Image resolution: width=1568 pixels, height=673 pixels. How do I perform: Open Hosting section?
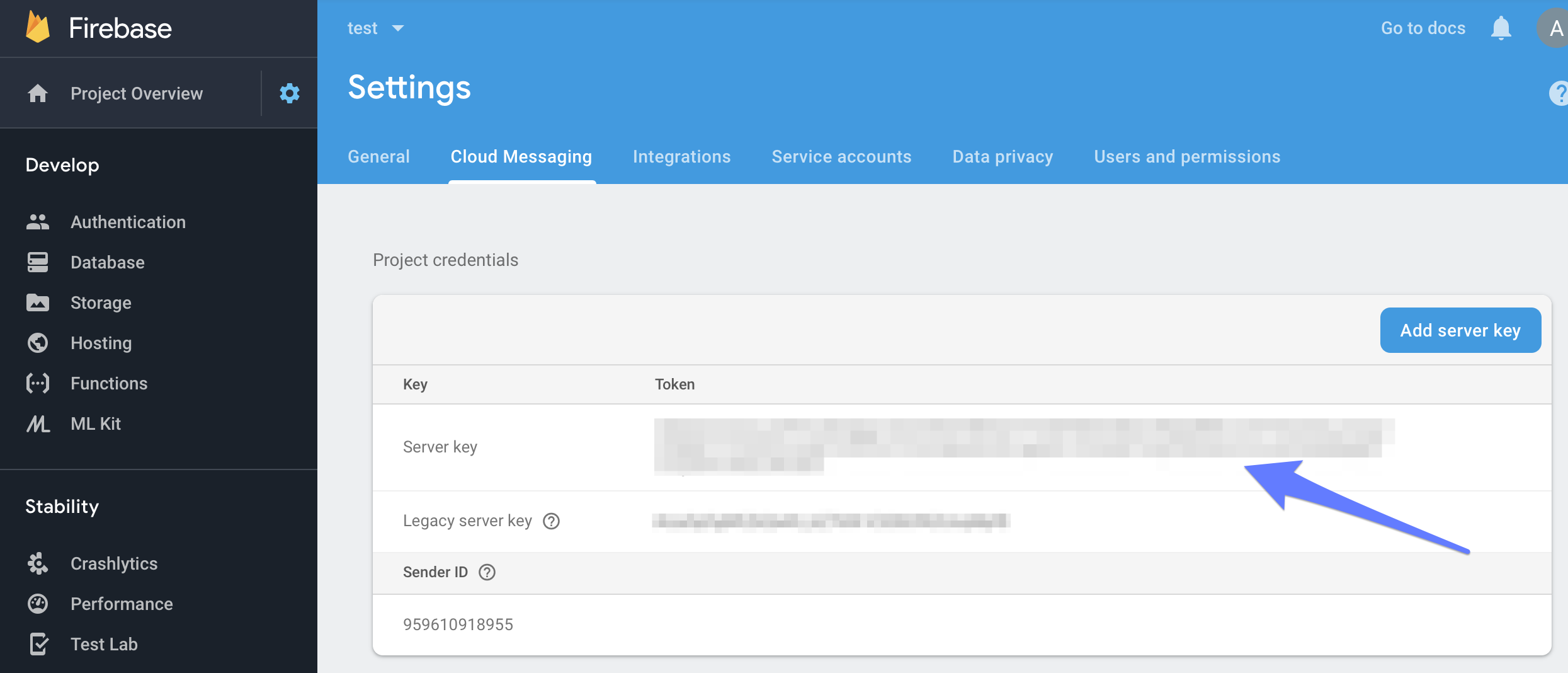(101, 343)
